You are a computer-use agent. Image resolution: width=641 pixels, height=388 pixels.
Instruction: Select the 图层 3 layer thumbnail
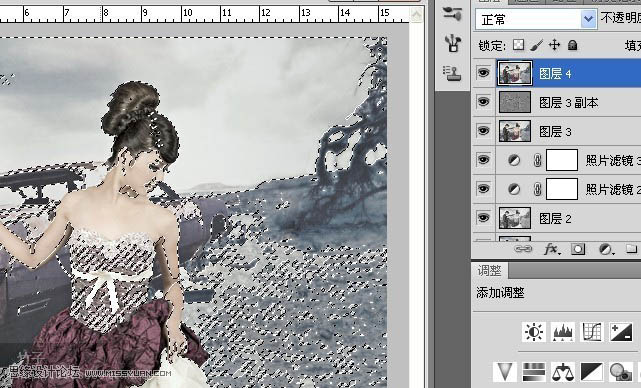coord(515,131)
